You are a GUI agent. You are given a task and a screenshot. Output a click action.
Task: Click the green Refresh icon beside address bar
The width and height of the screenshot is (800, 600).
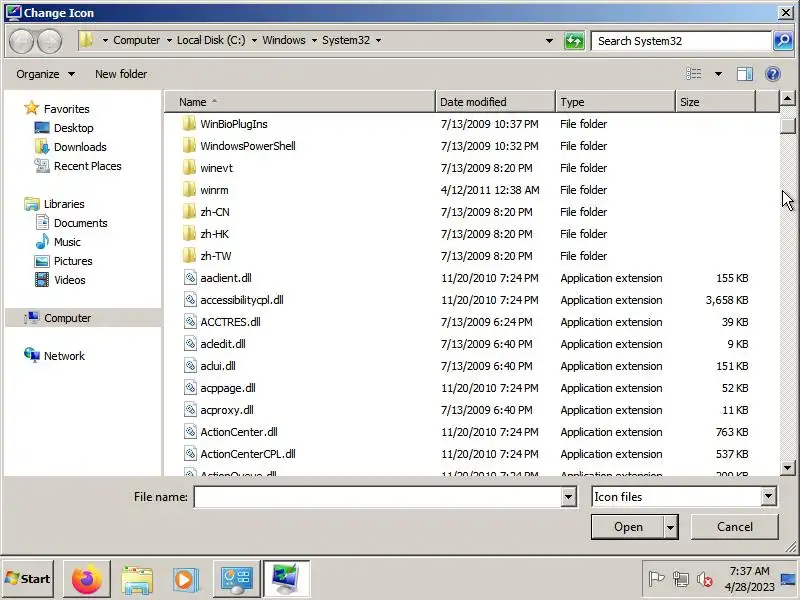[574, 41]
